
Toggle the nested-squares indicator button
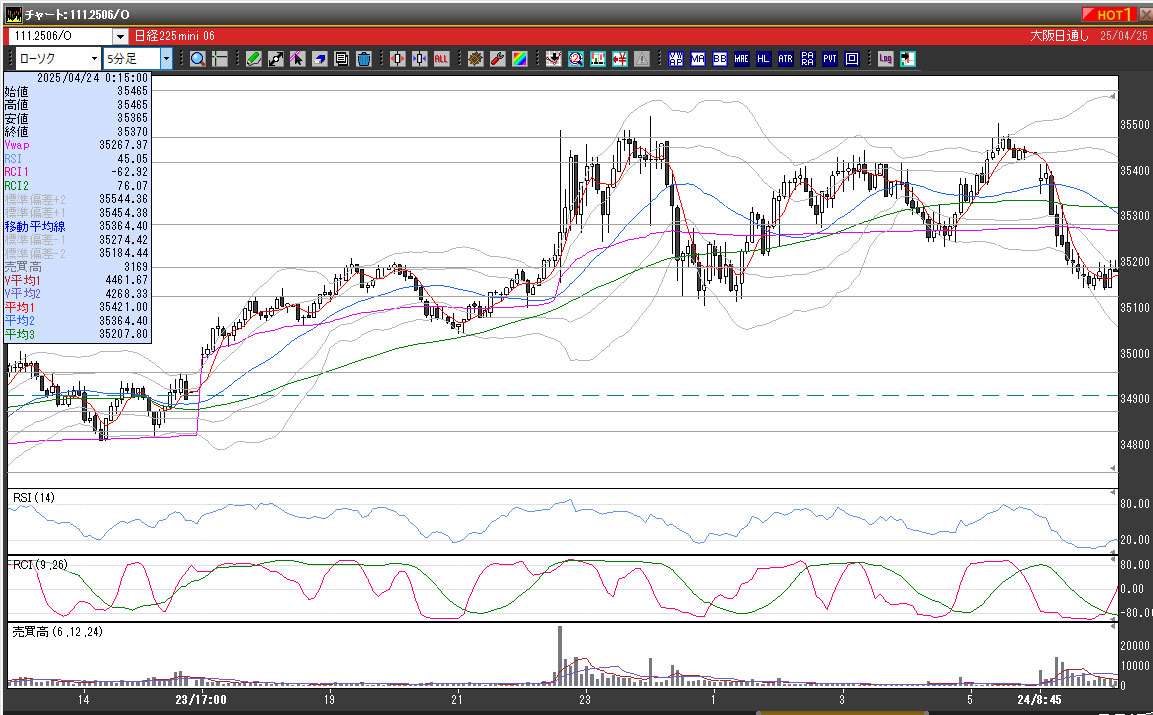click(852, 59)
